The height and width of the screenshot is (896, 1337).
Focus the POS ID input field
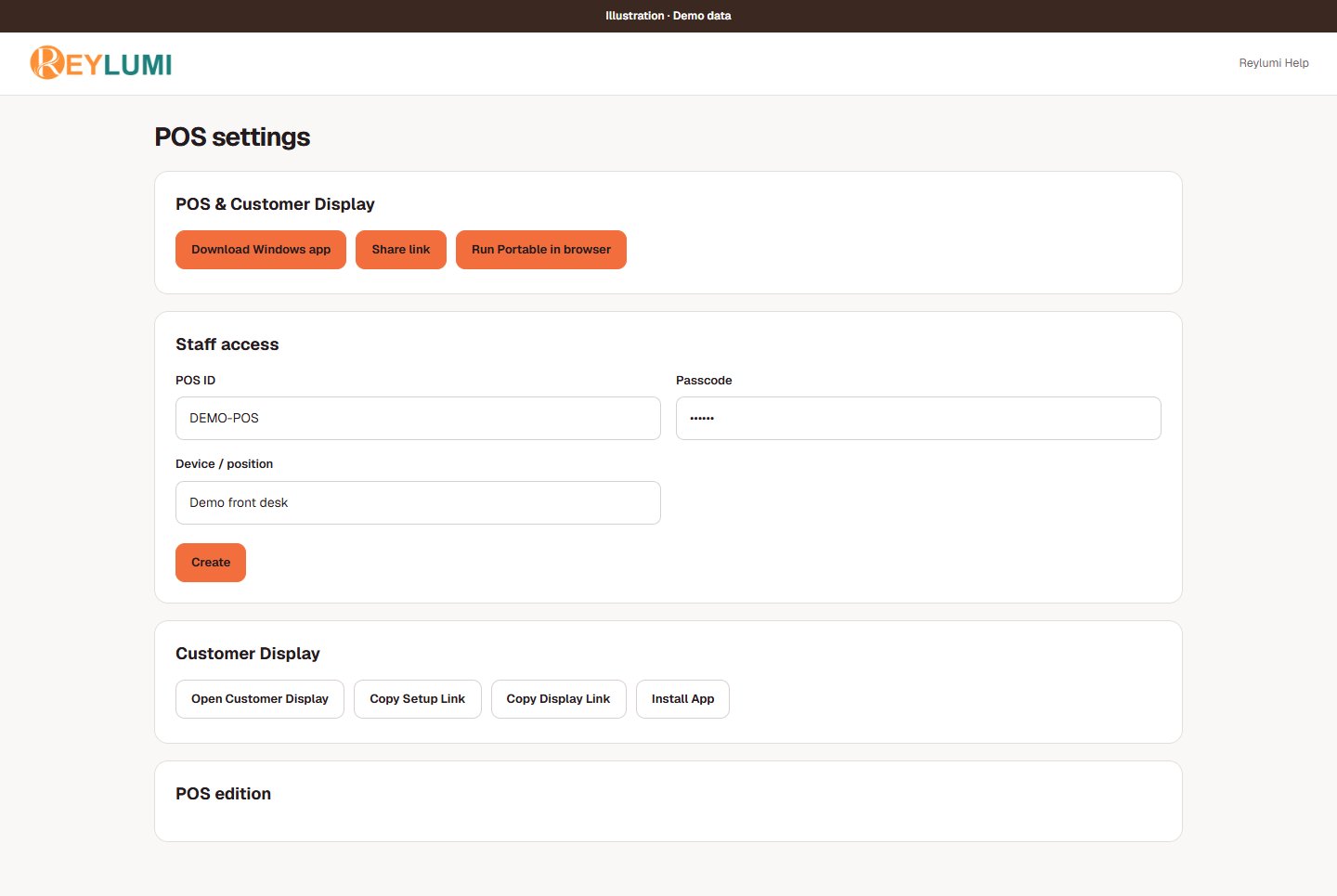coord(418,418)
